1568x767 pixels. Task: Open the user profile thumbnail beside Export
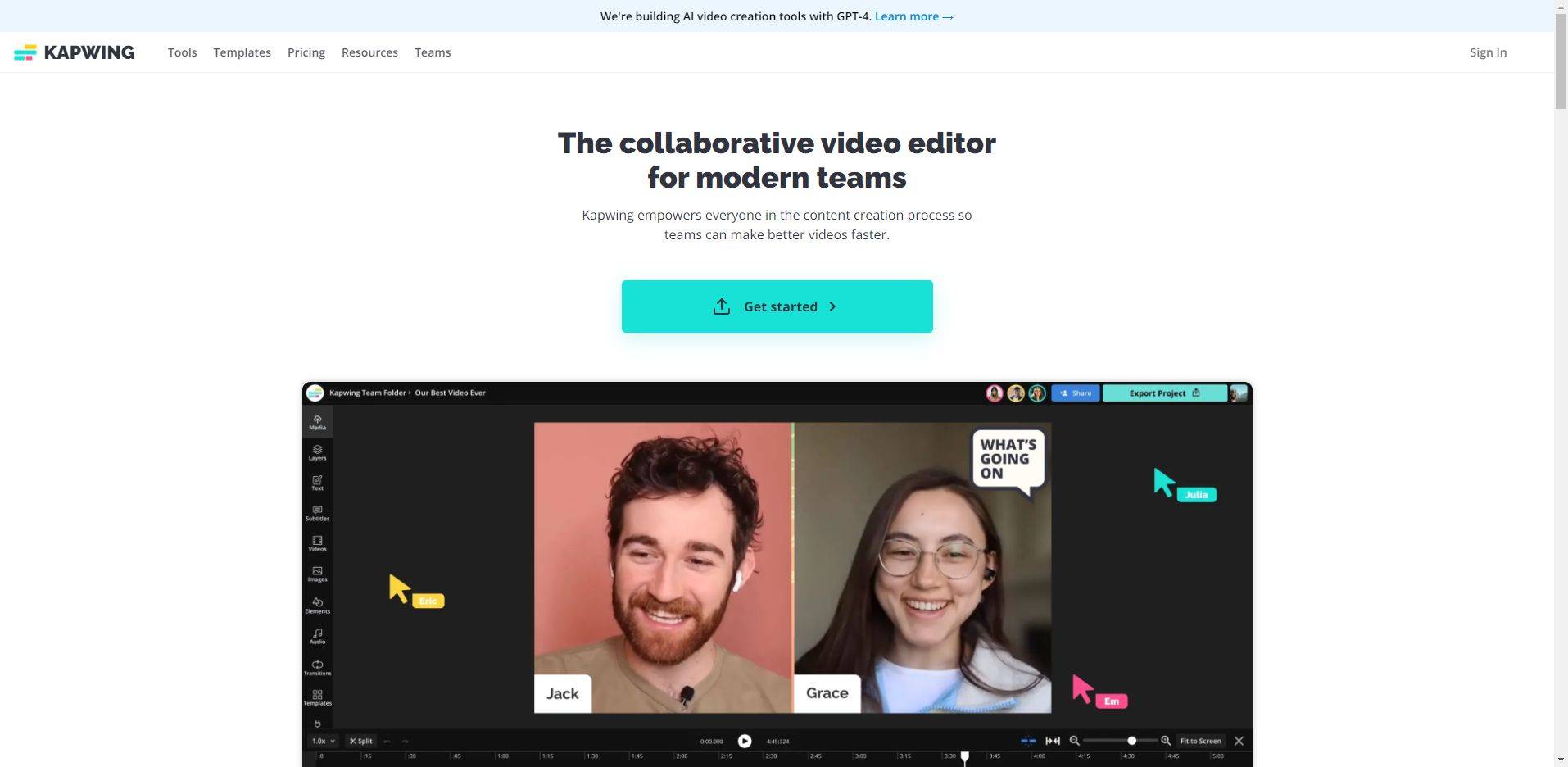(x=1239, y=393)
